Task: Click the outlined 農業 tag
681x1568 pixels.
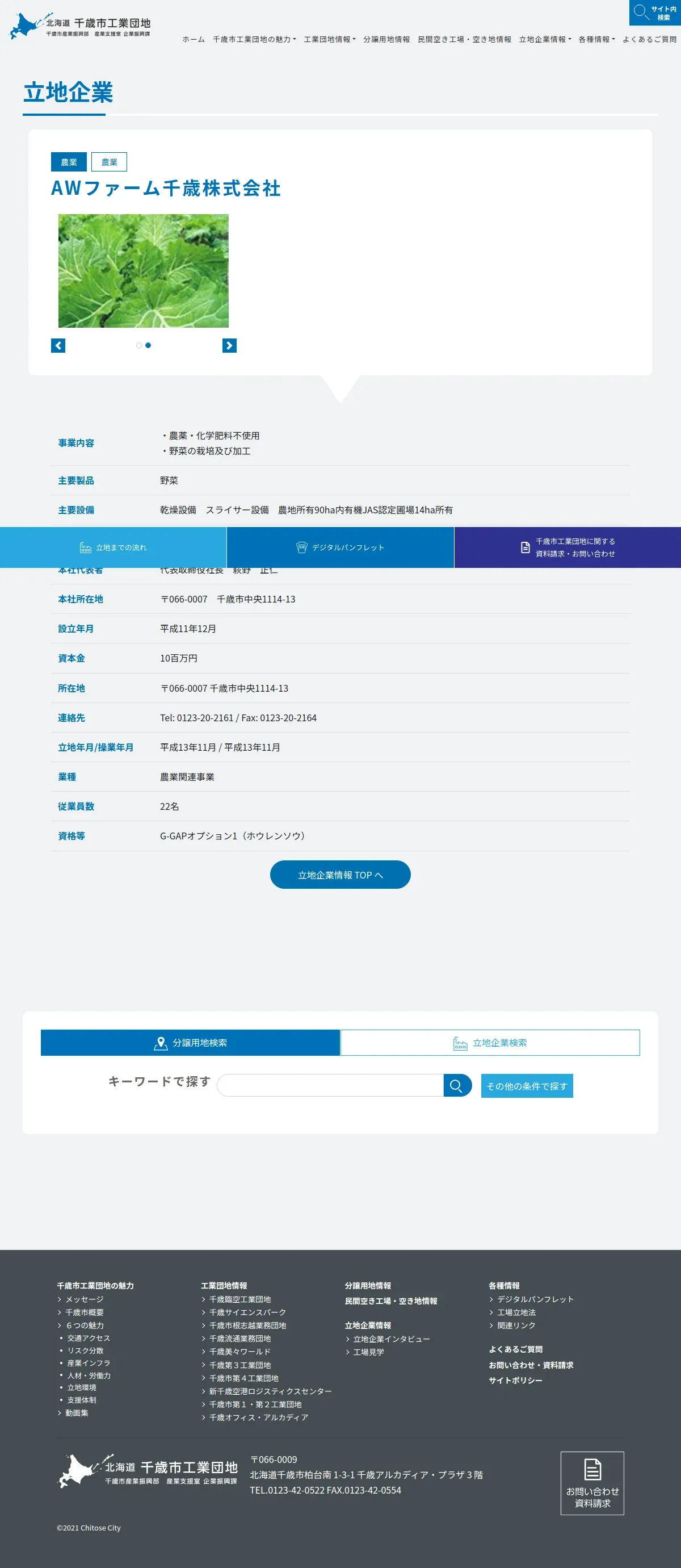Action: 110,162
